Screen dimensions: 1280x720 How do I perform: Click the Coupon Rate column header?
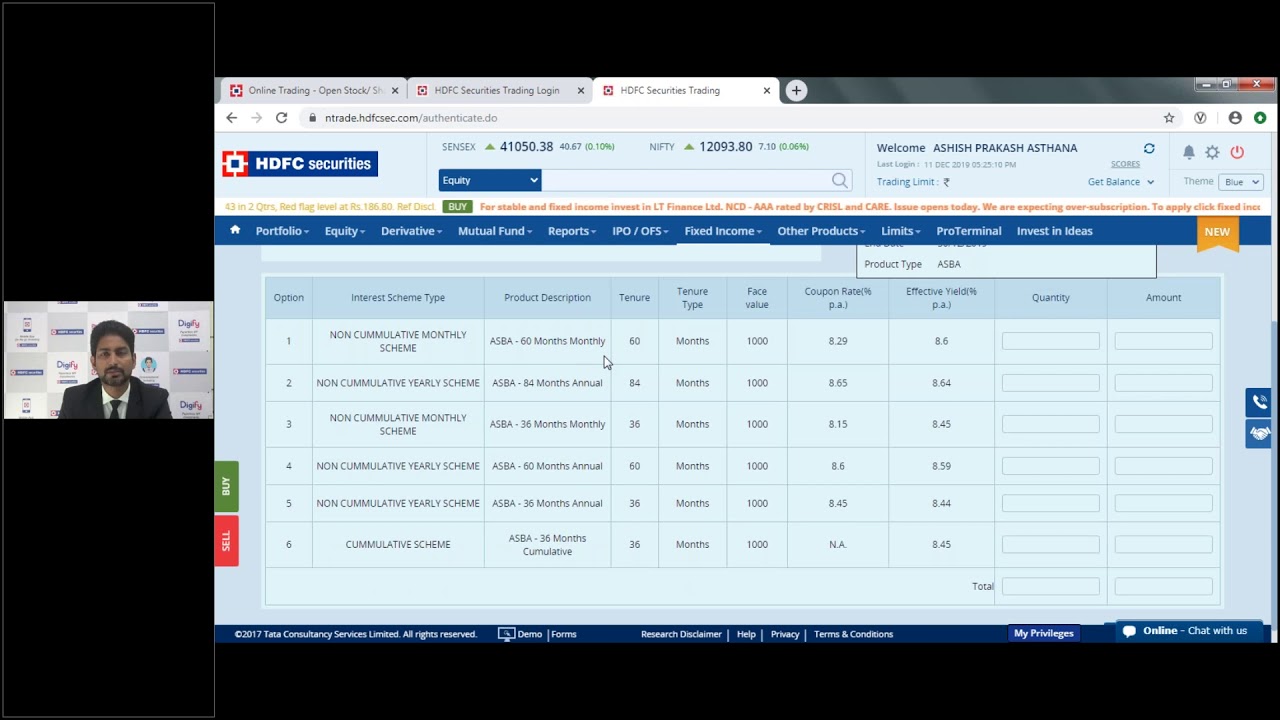click(838, 298)
